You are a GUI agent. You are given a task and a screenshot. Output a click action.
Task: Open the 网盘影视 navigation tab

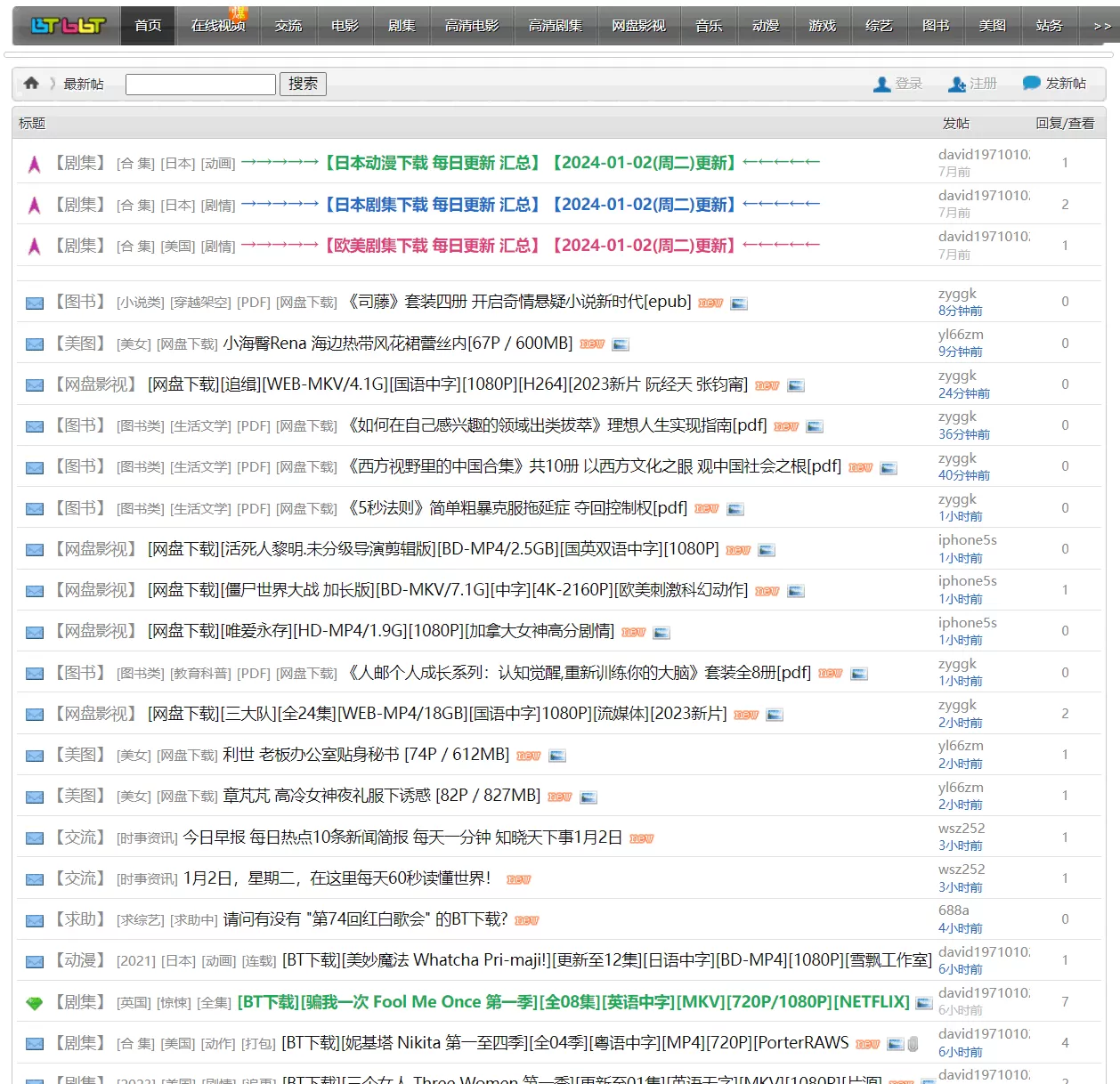[638, 26]
